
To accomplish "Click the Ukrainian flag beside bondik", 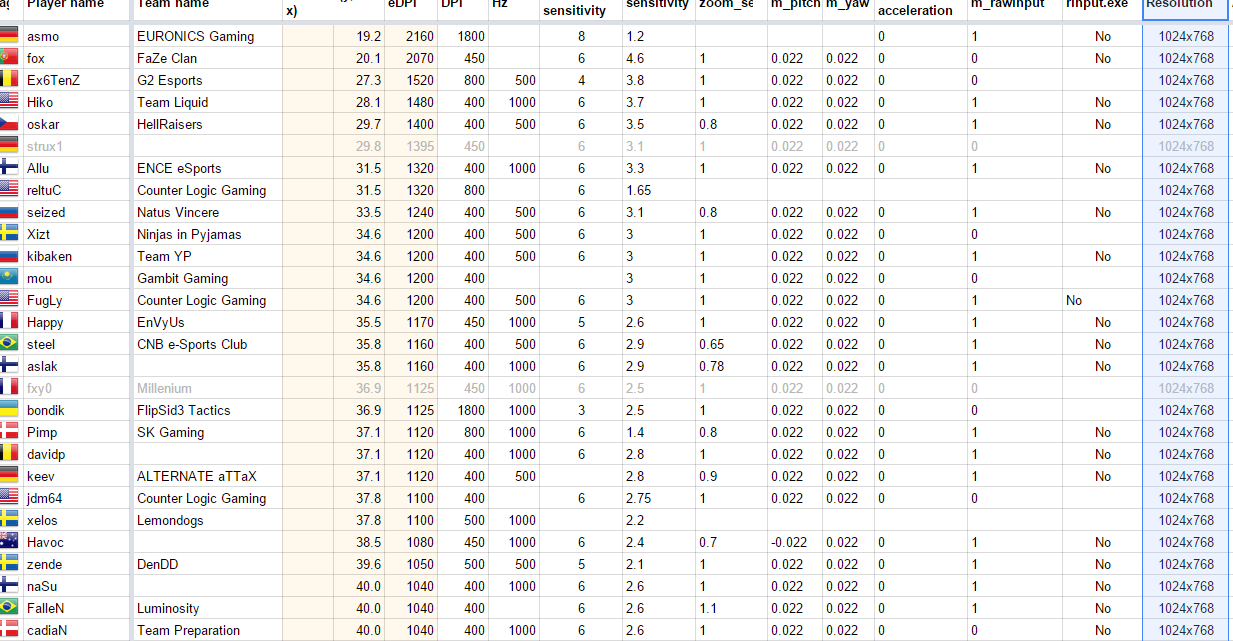I will pyautogui.click(x=9, y=410).
